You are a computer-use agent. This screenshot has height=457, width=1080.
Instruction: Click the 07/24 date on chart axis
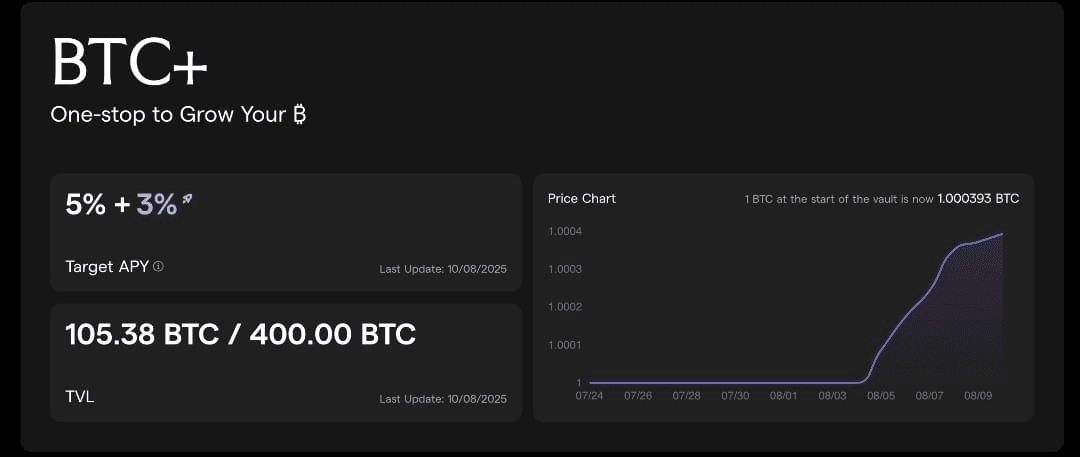590,396
